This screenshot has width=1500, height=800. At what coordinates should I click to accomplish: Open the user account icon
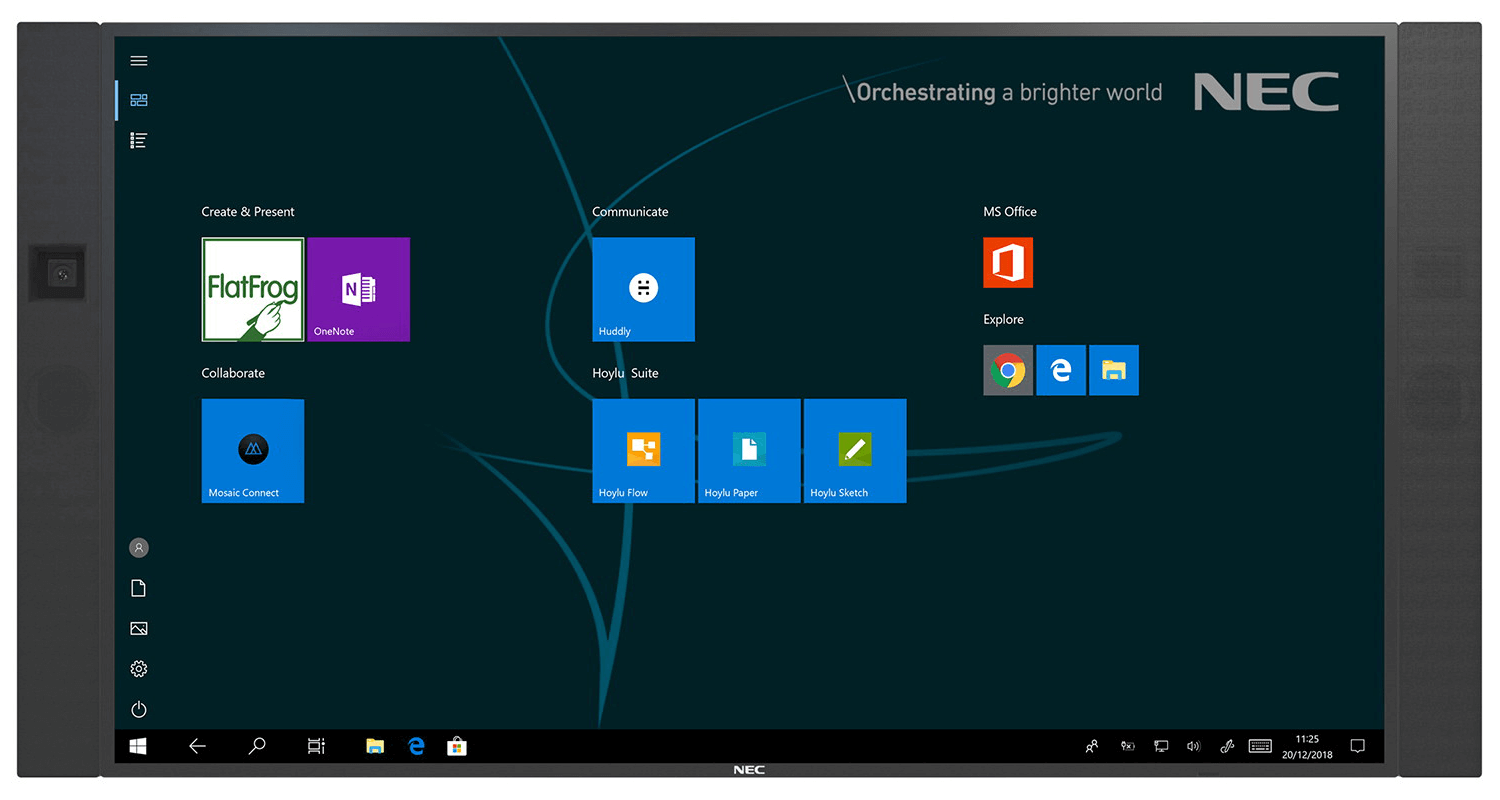click(139, 548)
